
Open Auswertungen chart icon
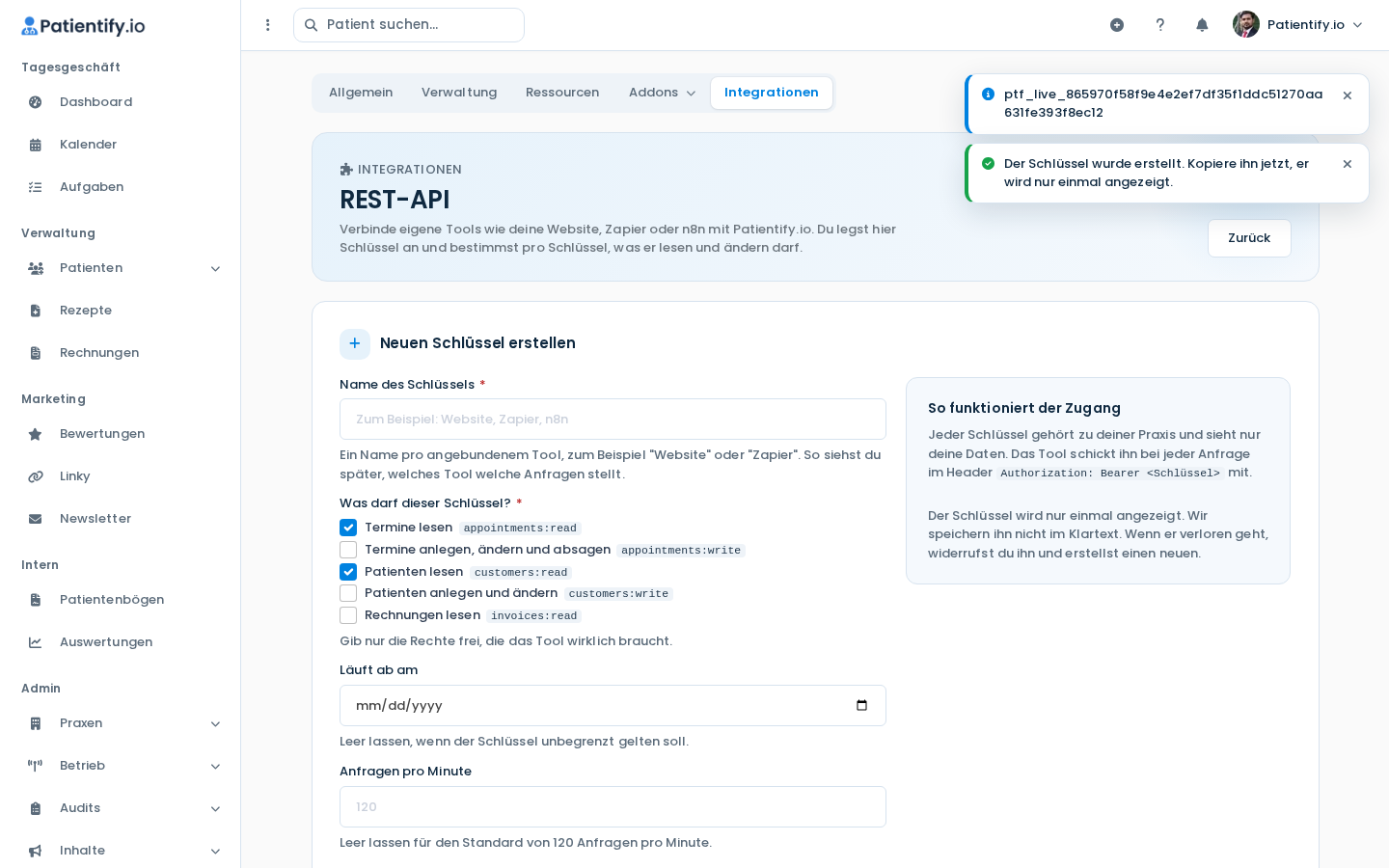point(36,642)
